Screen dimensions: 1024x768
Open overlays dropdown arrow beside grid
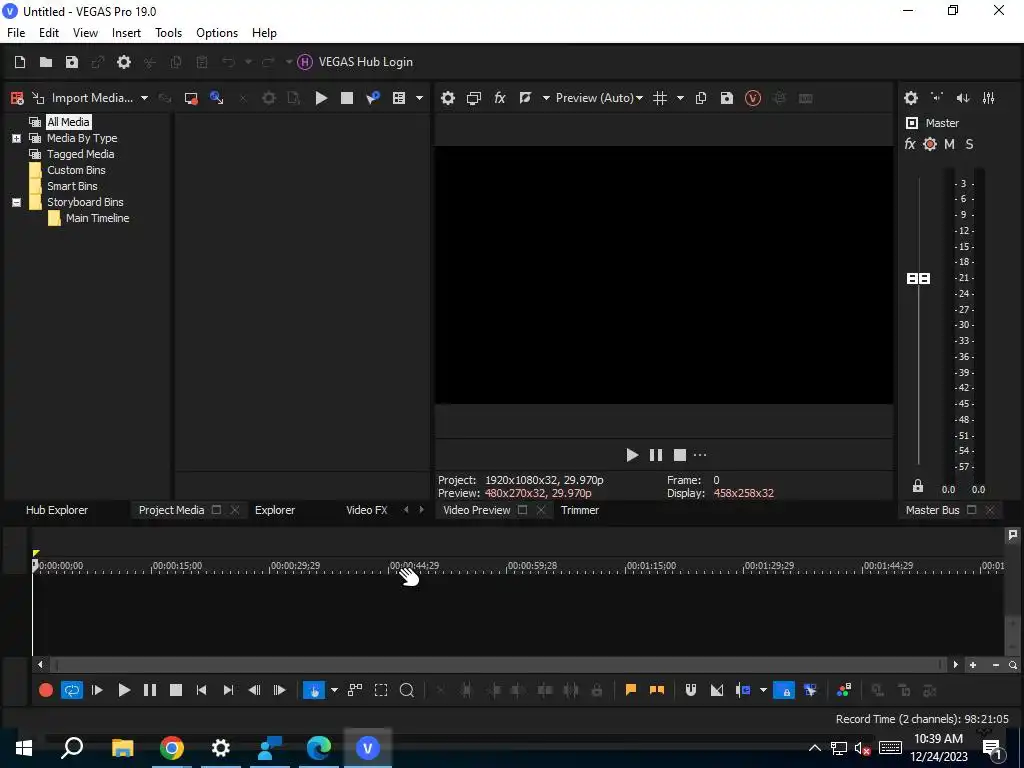click(x=680, y=98)
